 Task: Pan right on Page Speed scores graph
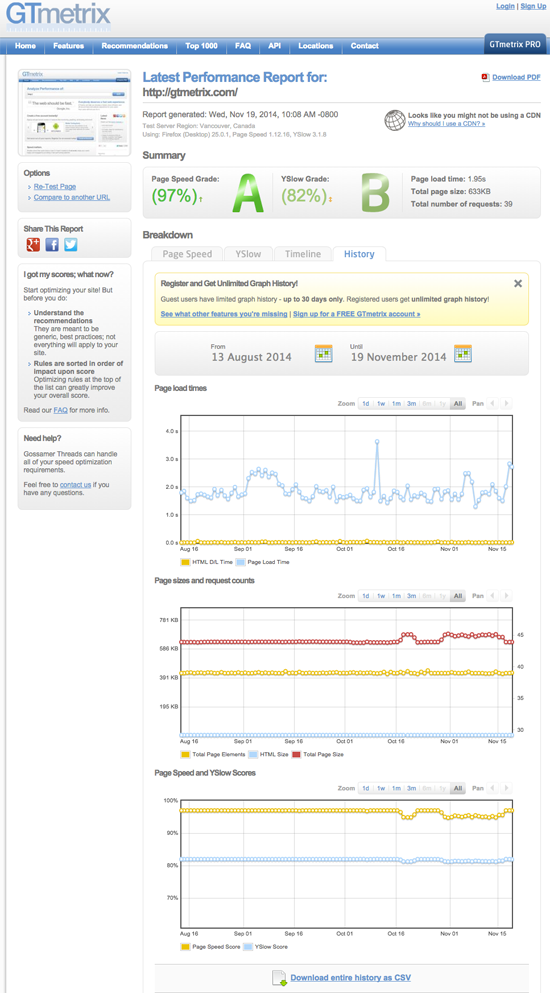pos(506,788)
